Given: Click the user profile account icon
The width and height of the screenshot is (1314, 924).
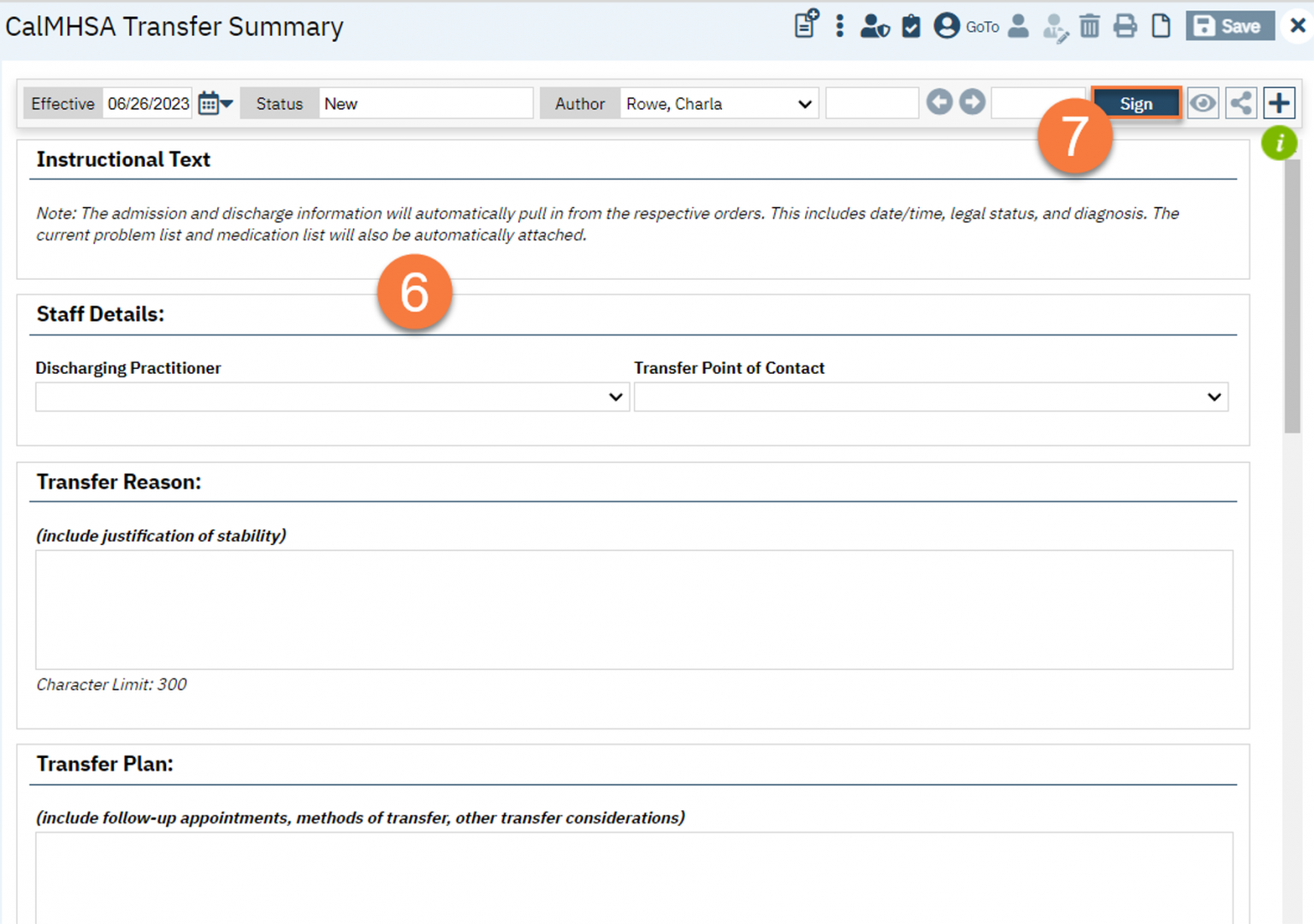Looking at the screenshot, I should (946, 26).
